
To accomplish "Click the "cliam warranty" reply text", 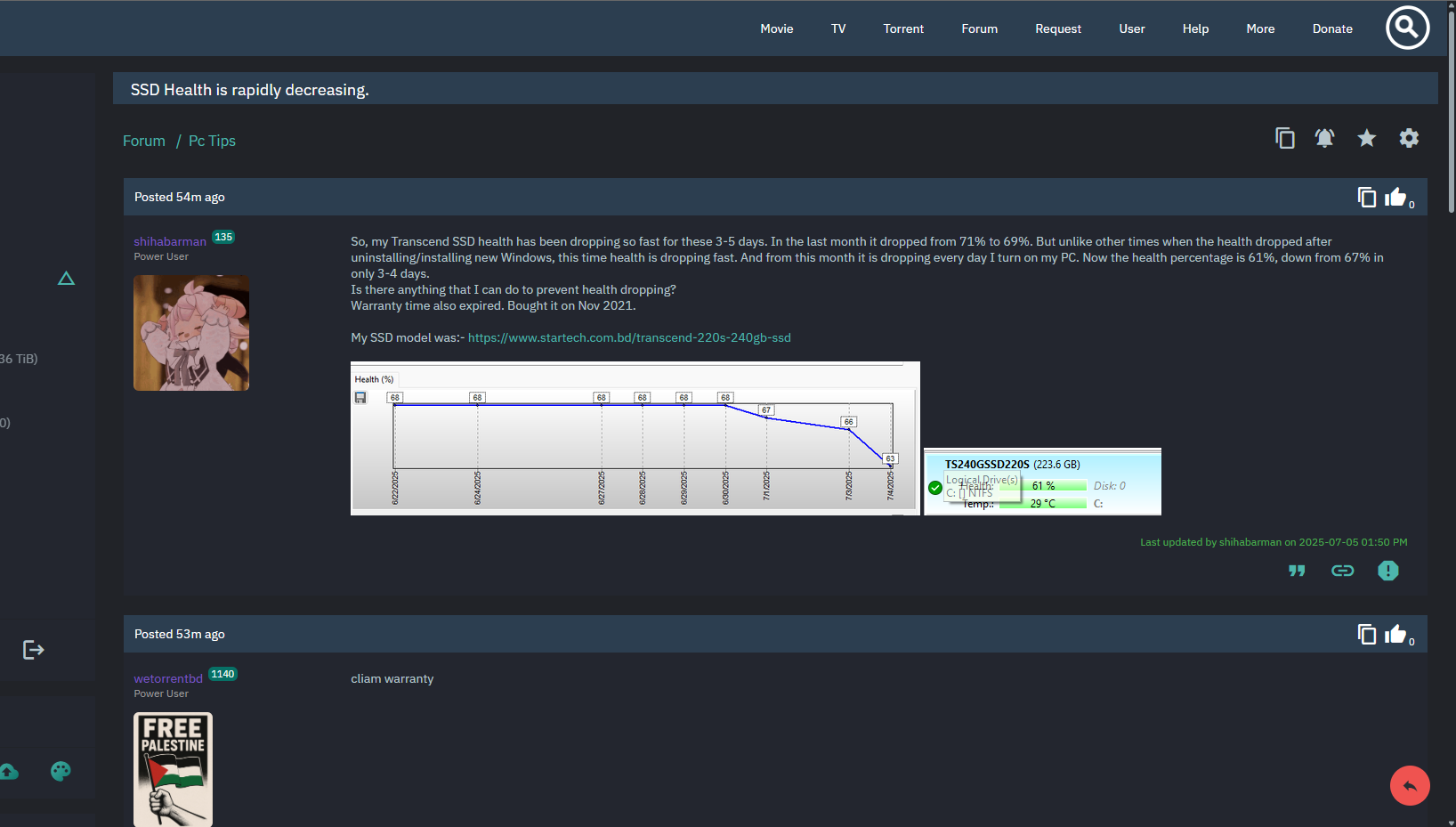I will (392, 678).
